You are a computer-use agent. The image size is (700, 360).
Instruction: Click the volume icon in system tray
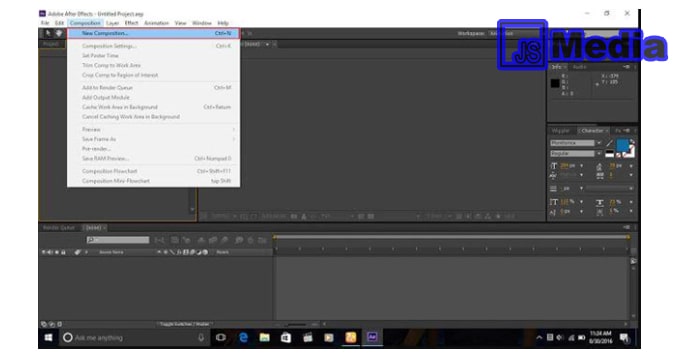[x=560, y=338]
